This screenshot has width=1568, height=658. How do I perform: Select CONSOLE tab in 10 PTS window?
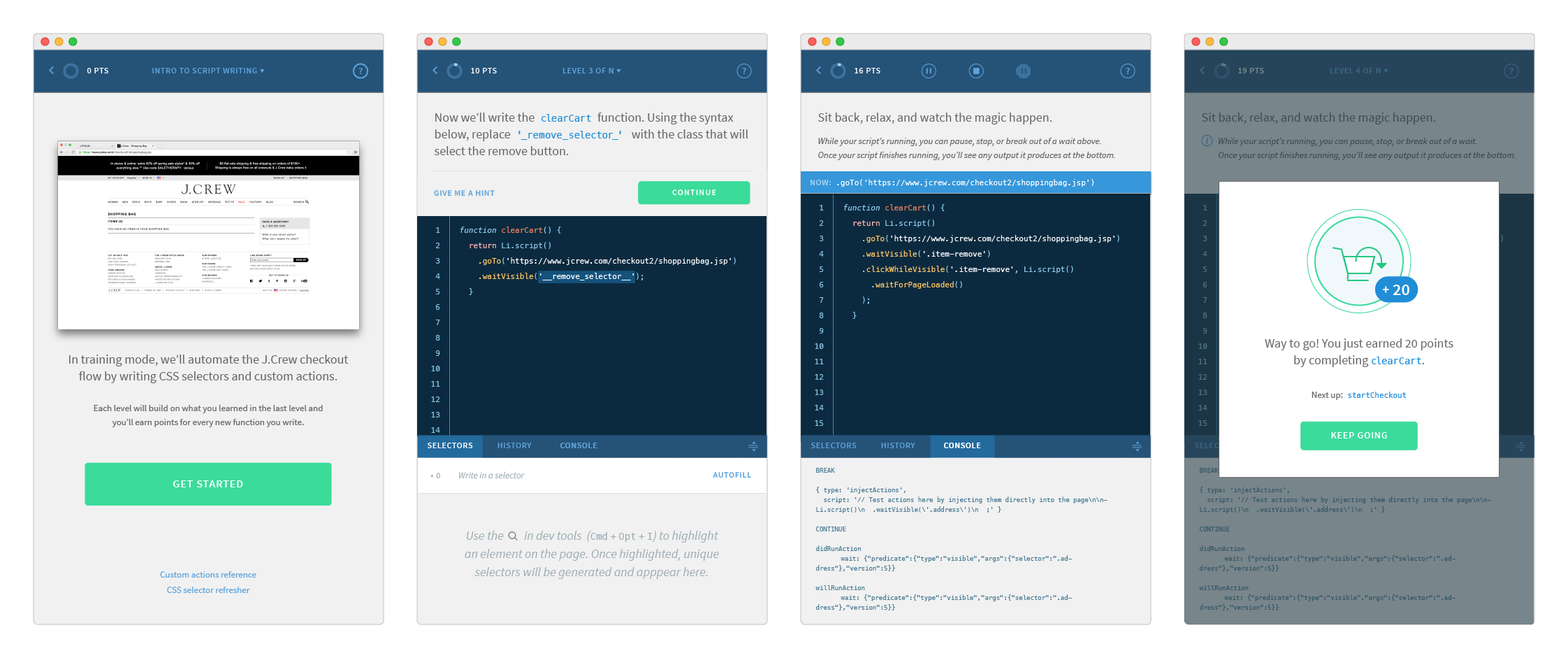pos(579,445)
